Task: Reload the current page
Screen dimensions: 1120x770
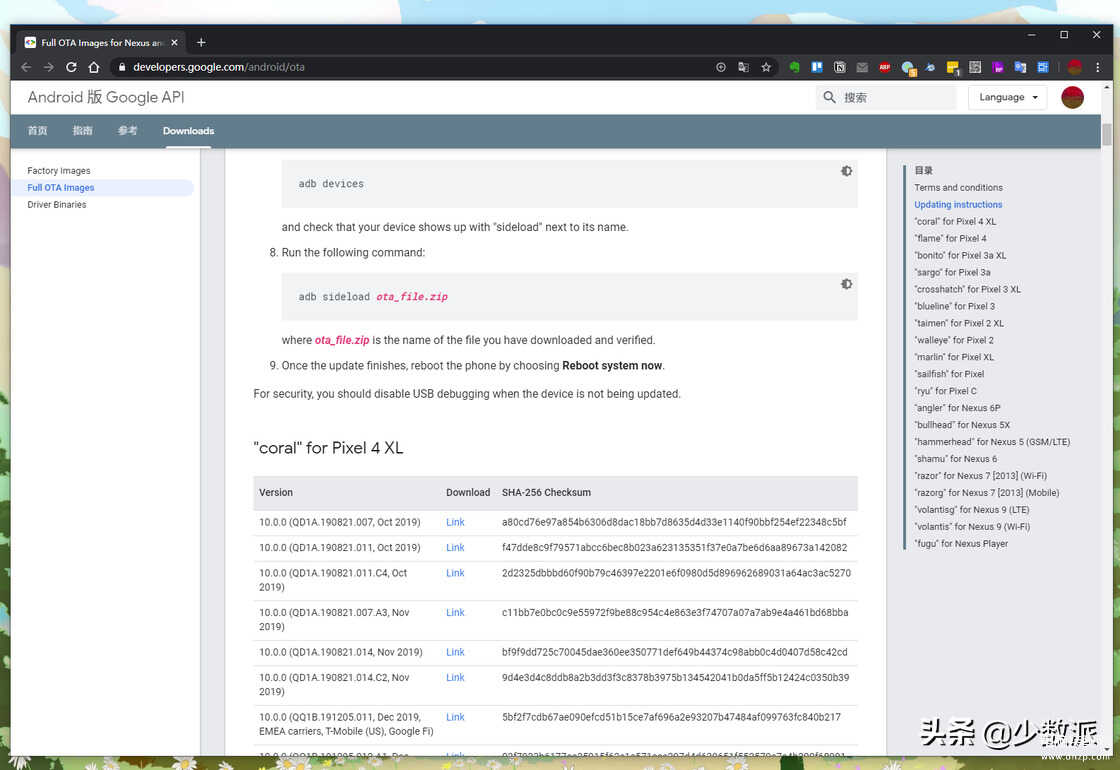Action: (x=71, y=67)
